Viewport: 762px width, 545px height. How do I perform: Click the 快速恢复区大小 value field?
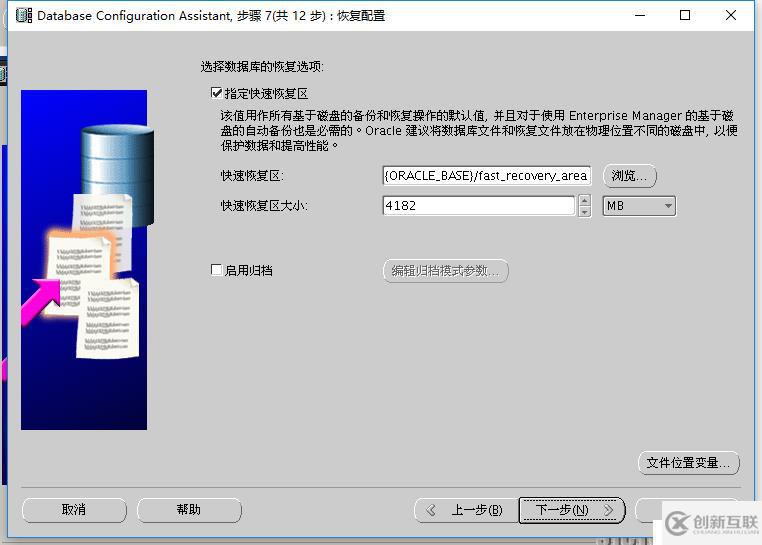pos(479,205)
